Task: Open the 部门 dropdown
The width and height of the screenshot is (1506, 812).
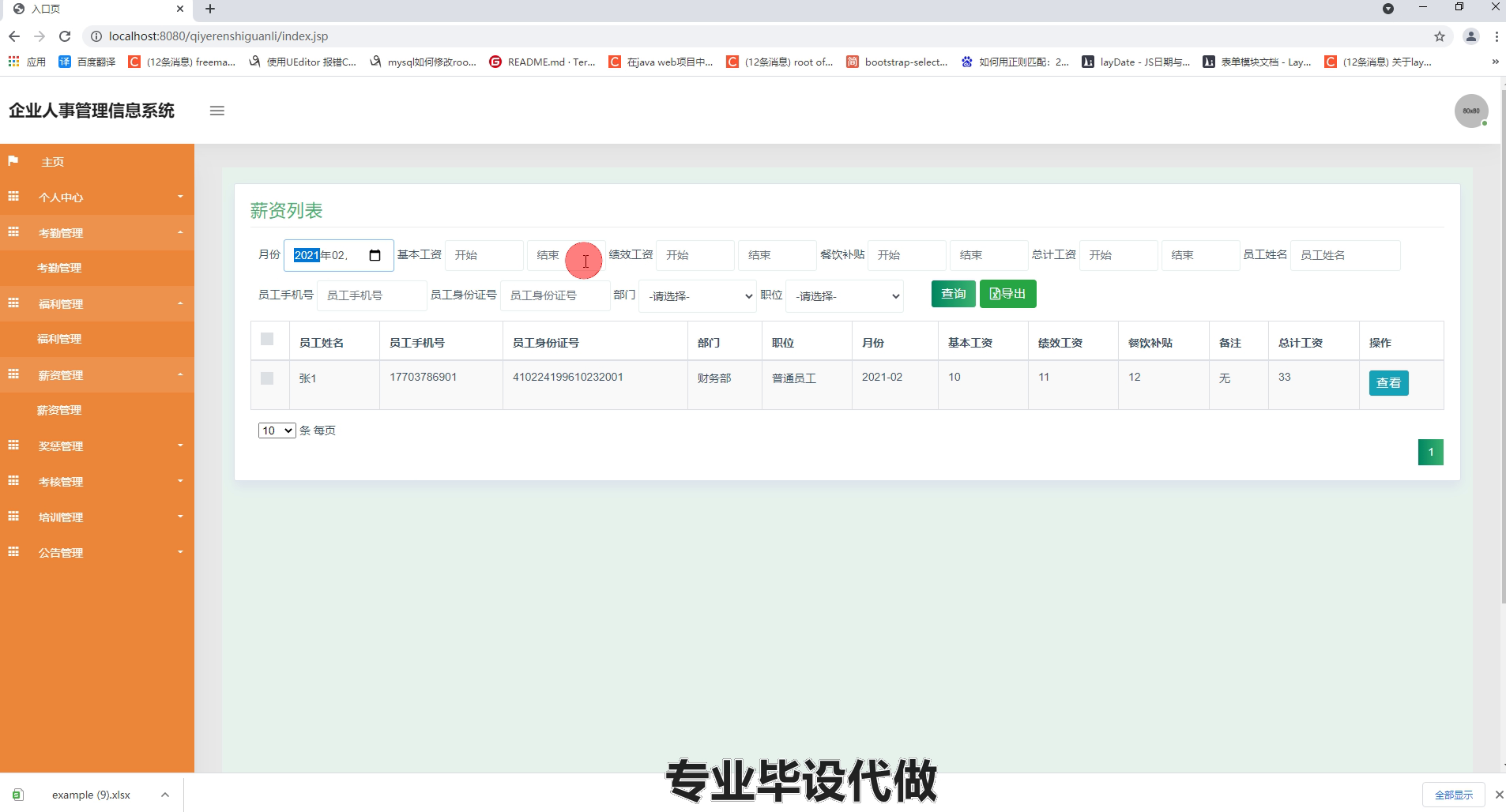Action: pos(698,296)
